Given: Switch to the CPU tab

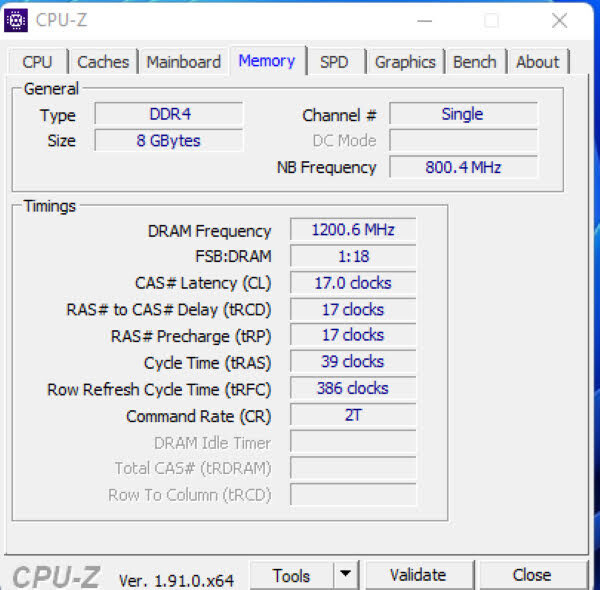Looking at the screenshot, I should (x=38, y=62).
